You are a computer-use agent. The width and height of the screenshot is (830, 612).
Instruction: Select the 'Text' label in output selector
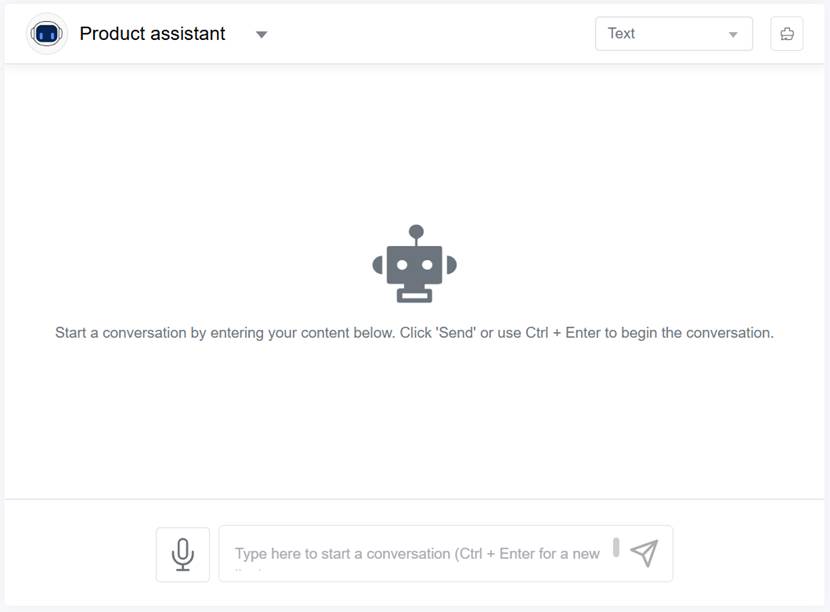[x=621, y=34]
